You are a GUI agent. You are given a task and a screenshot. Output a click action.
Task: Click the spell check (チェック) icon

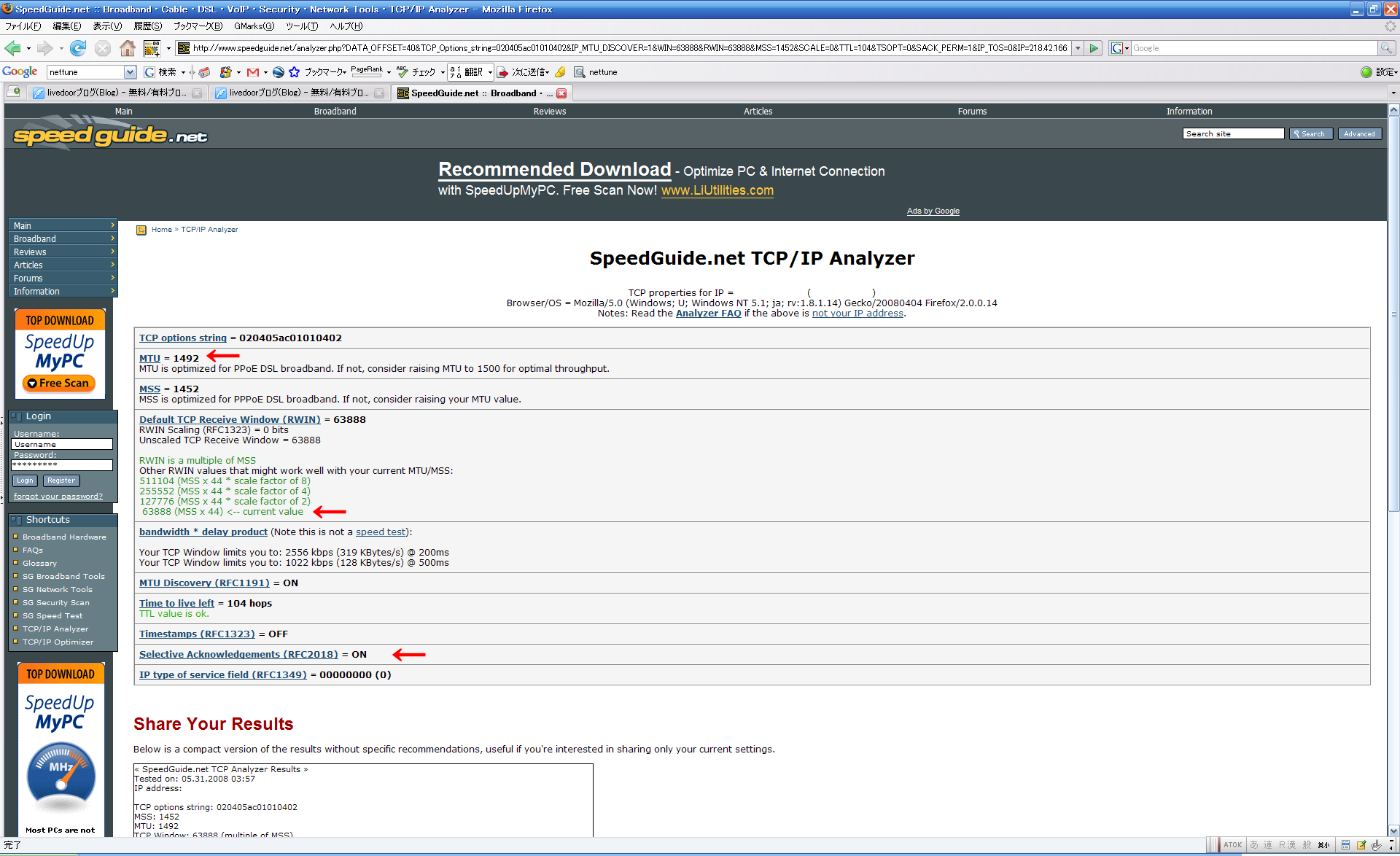pyautogui.click(x=402, y=71)
